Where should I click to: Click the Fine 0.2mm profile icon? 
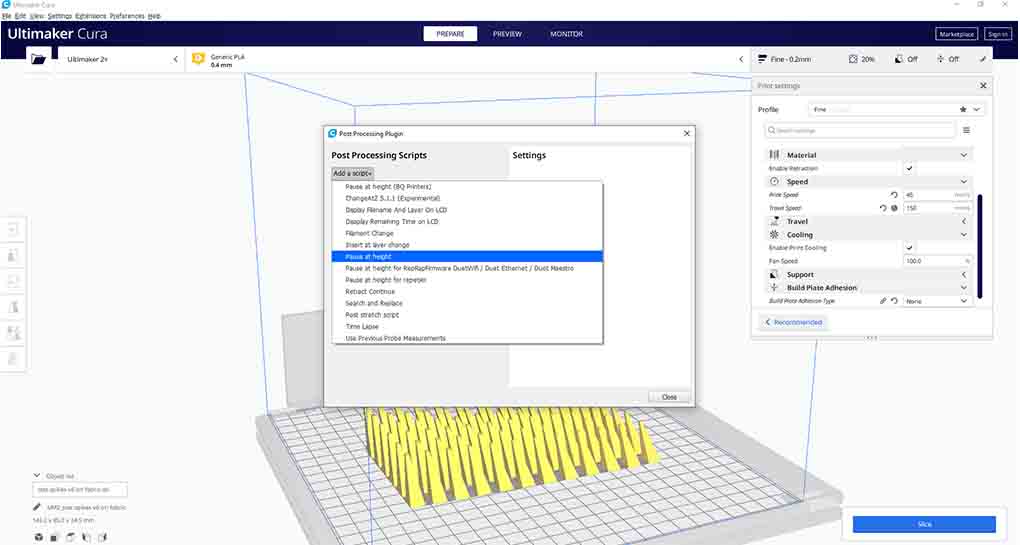click(762, 59)
